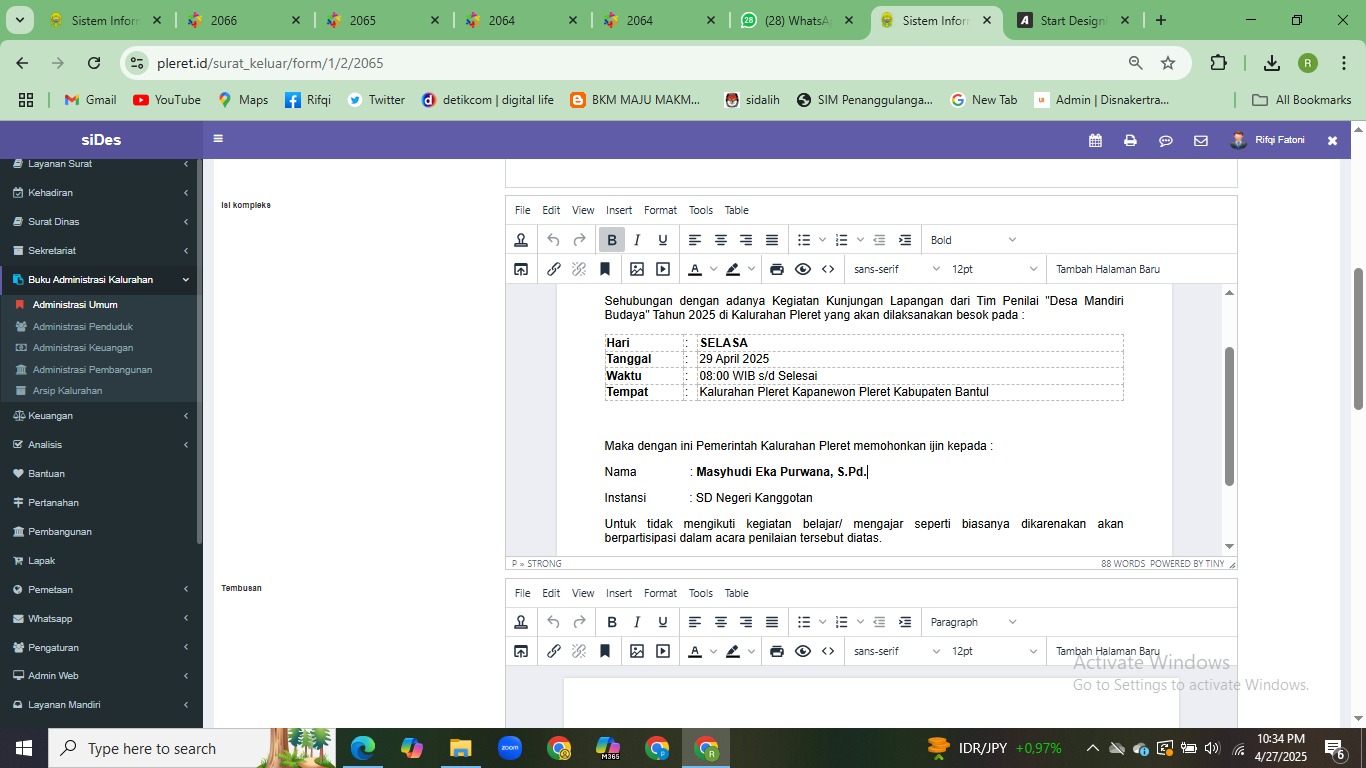Align text right in Isi kompleks editor
This screenshot has height=768, width=1366.
click(x=746, y=240)
